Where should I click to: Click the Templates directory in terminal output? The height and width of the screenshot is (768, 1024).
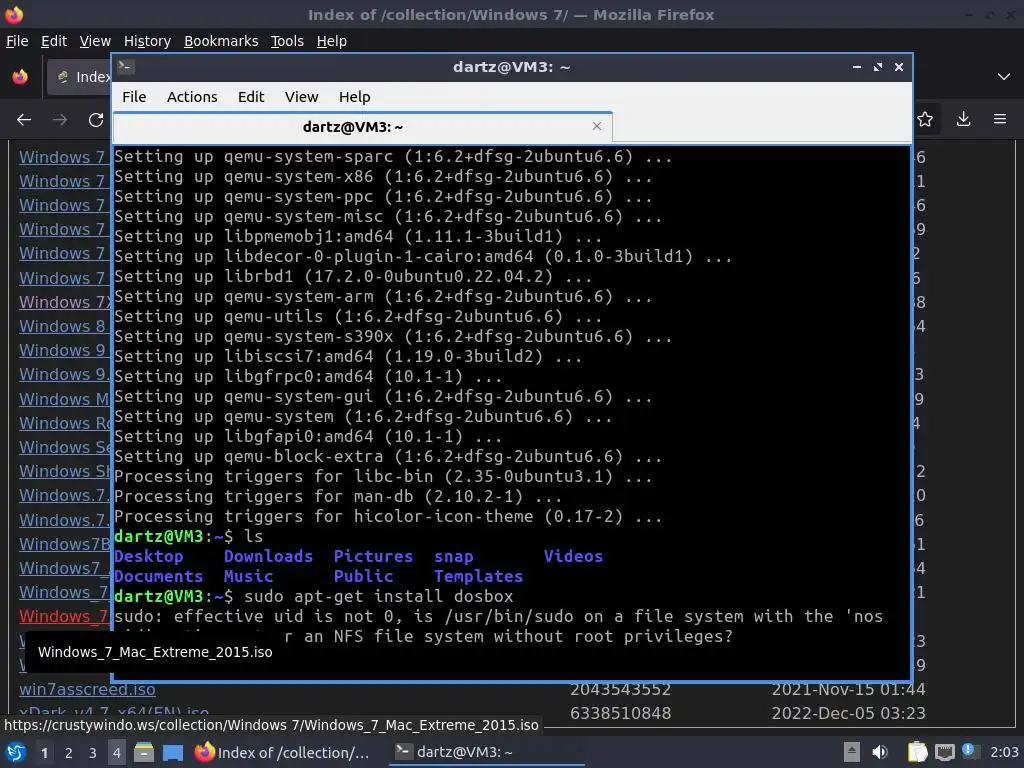click(x=479, y=577)
